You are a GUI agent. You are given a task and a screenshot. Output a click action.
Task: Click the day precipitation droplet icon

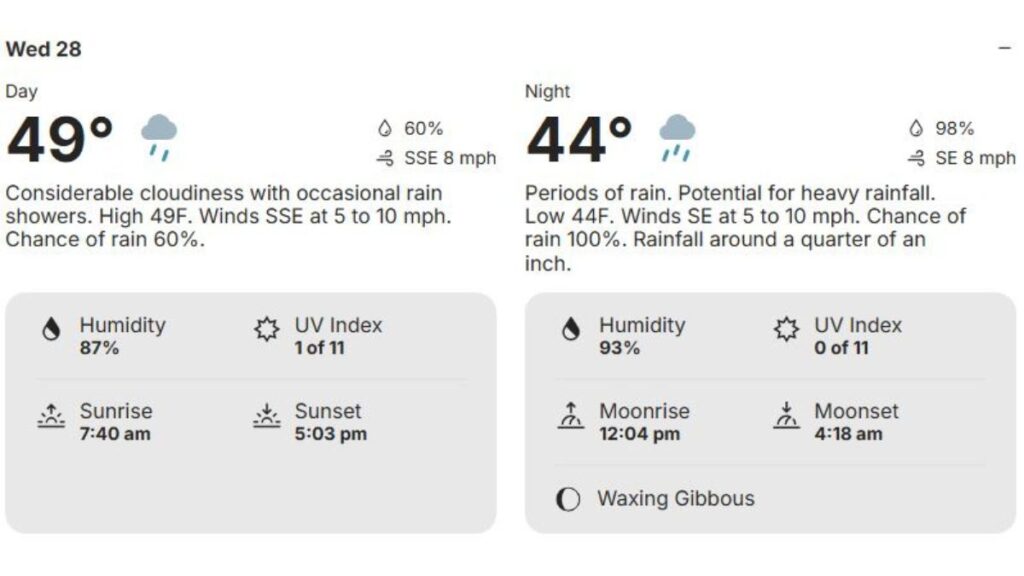pos(384,129)
